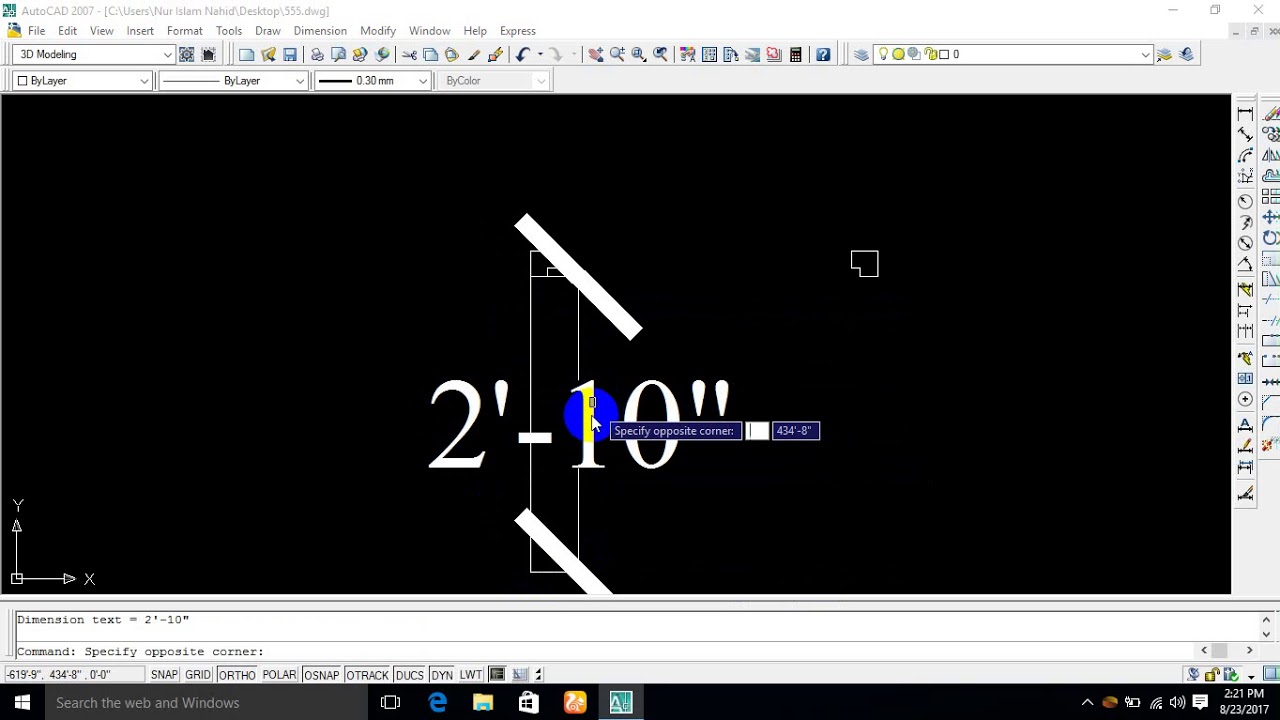Select the Aligned dimension tool

[x=1245, y=134]
